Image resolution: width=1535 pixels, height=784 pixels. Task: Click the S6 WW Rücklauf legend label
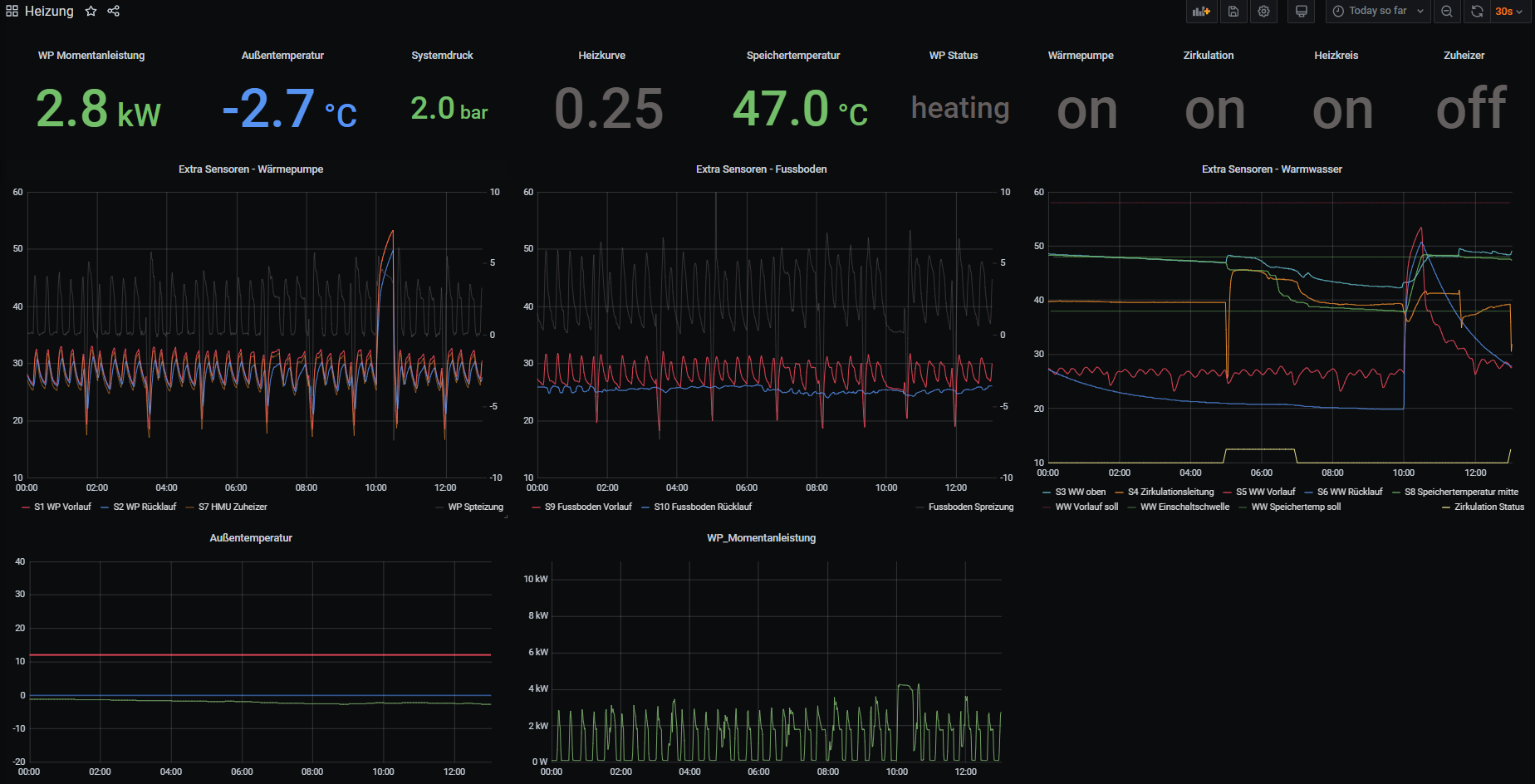pyautogui.click(x=1350, y=492)
